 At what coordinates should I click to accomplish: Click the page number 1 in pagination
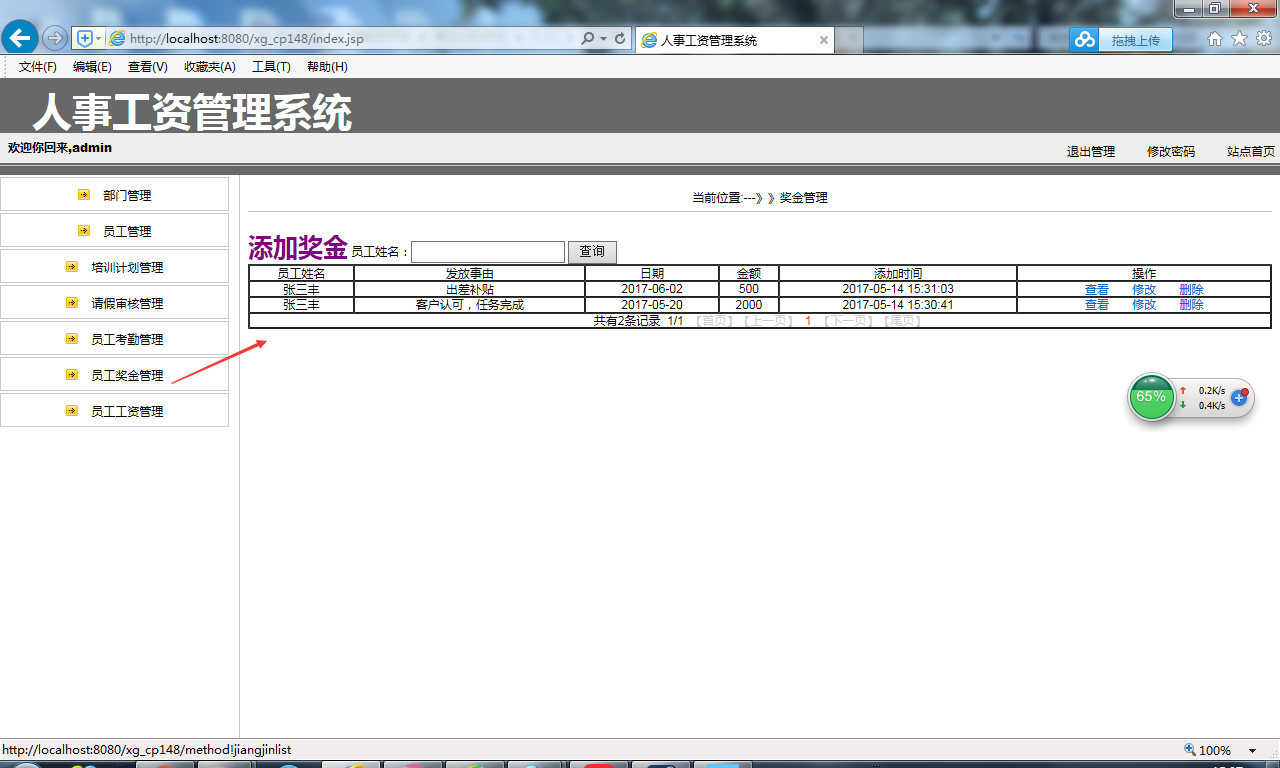(808, 321)
